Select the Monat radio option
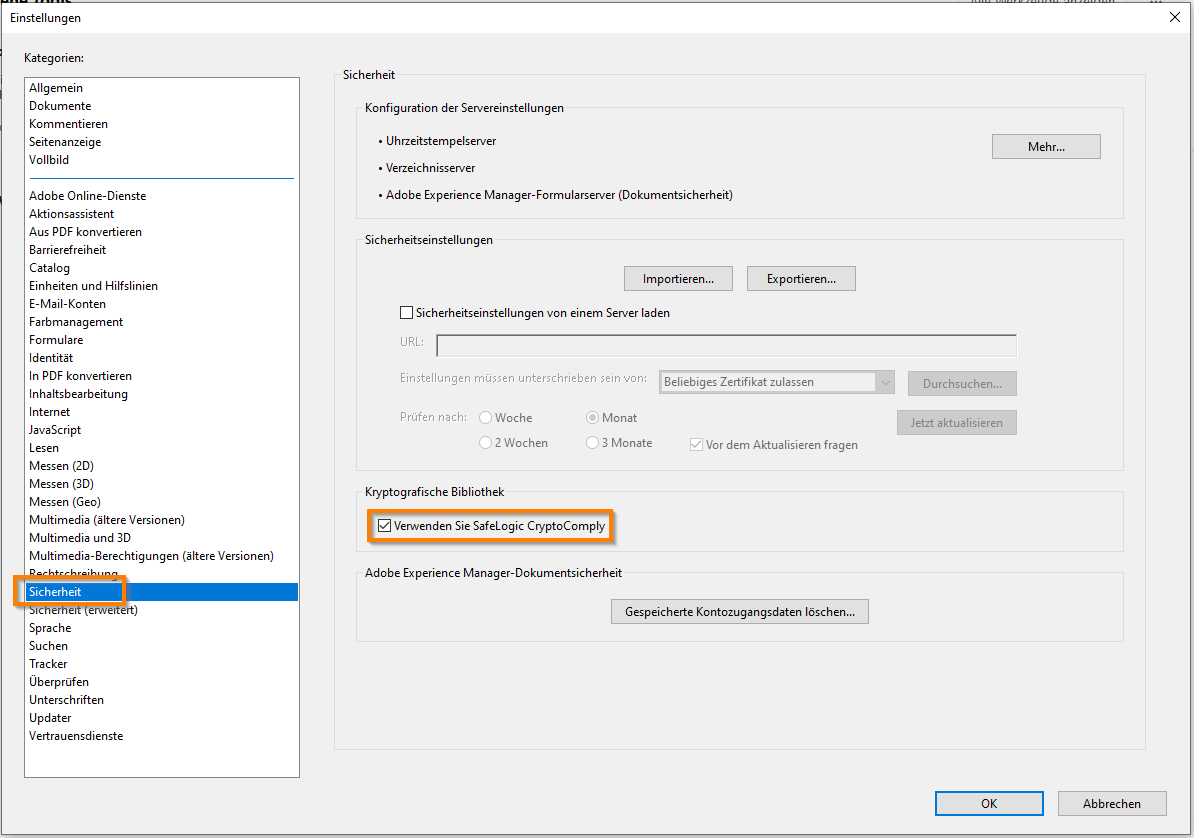 point(592,417)
